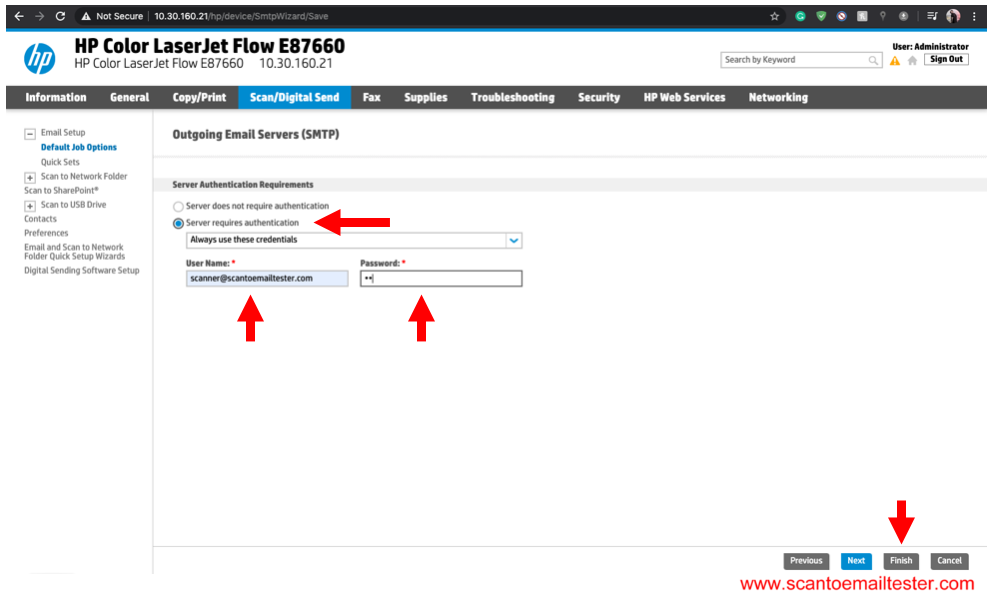994x599 pixels.
Task: Switch to the Security tab
Action: coord(598,98)
